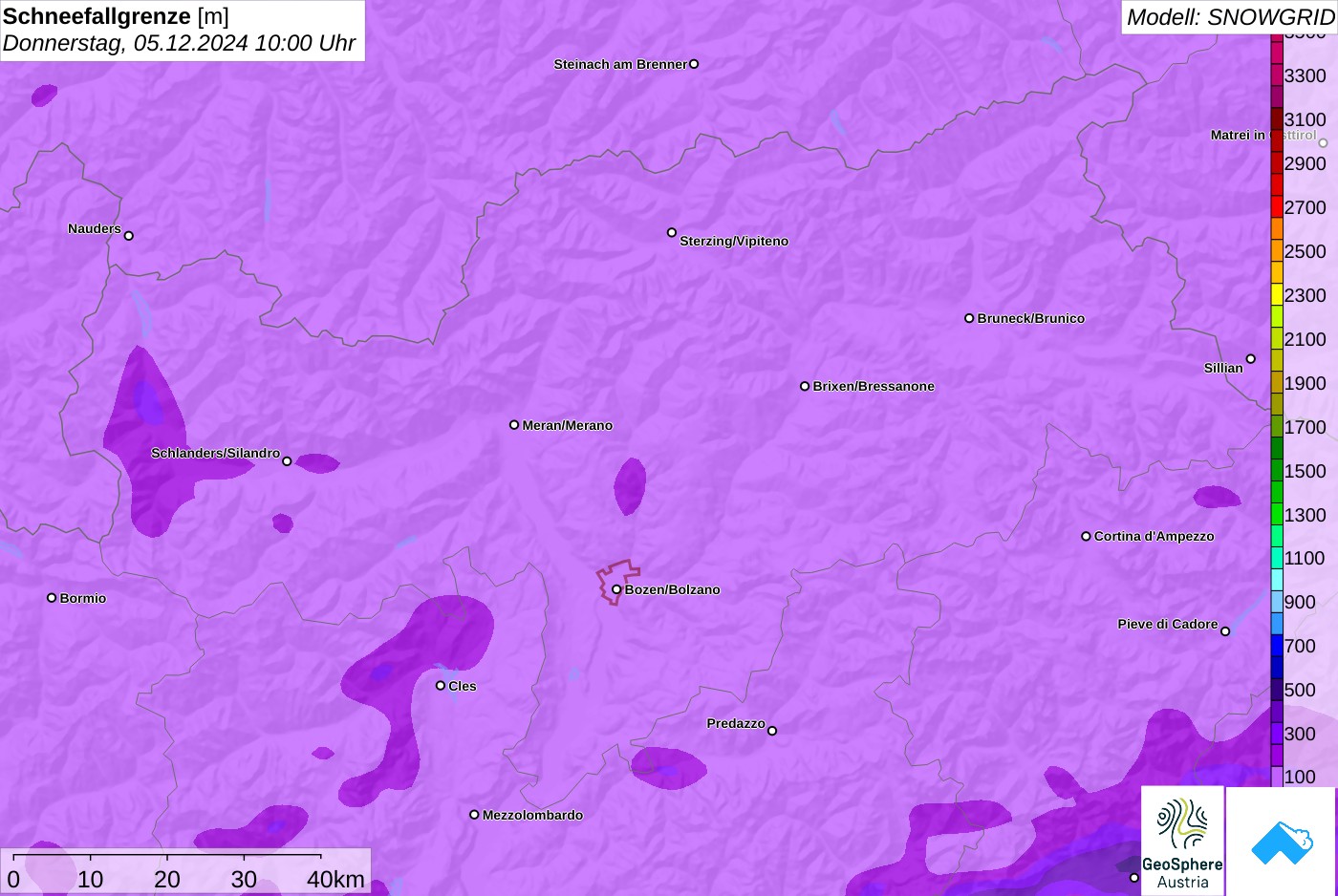Click the Matrei in Osttirol marker dot
1338x896 pixels.
pyautogui.click(x=1324, y=143)
